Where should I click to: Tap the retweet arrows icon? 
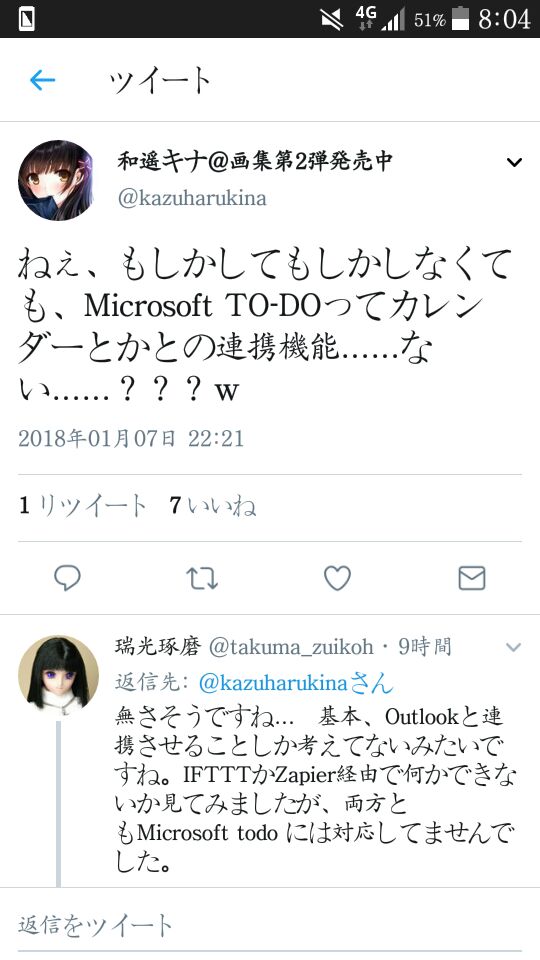(x=202, y=578)
